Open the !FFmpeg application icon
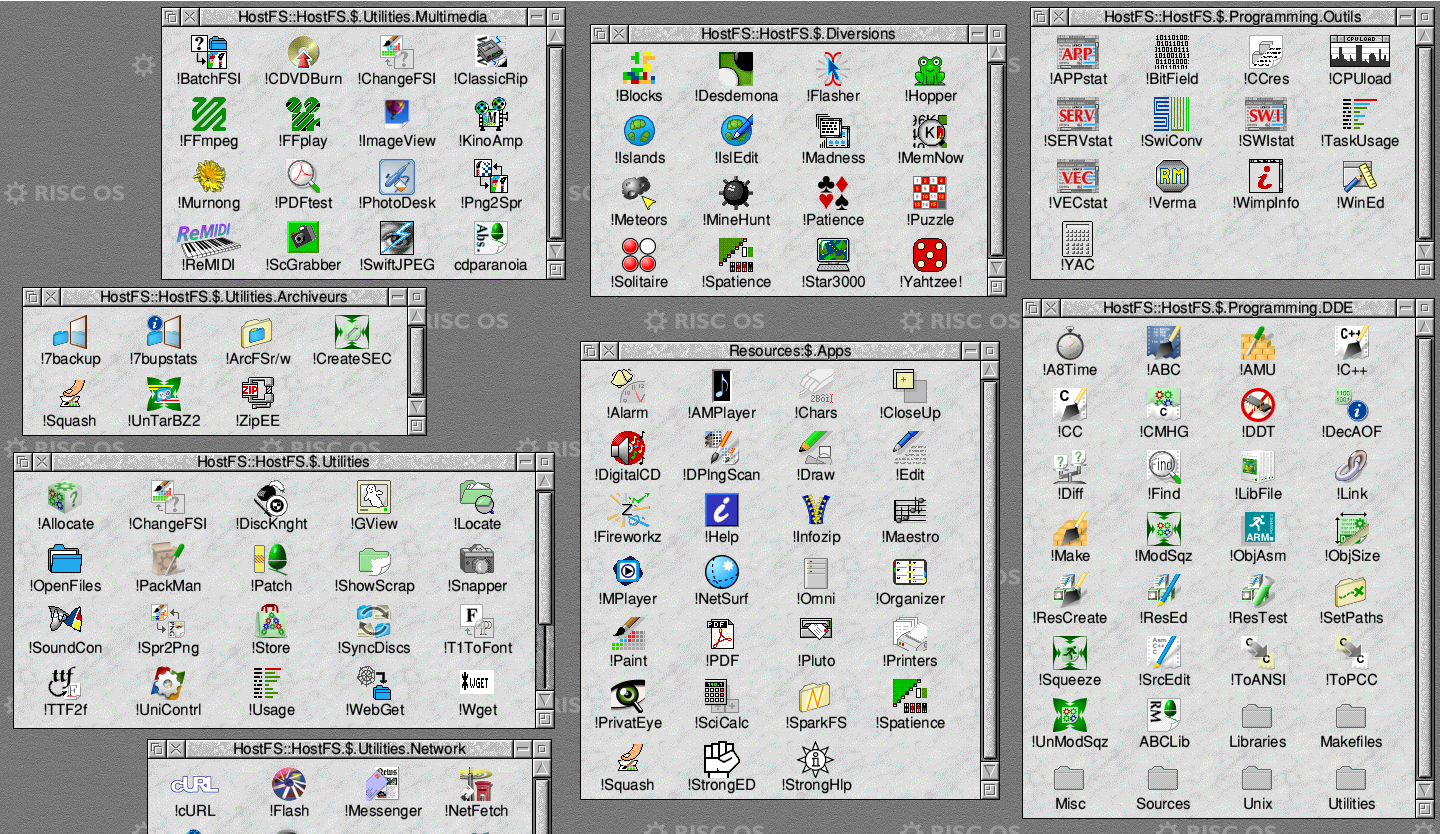 click(210, 115)
